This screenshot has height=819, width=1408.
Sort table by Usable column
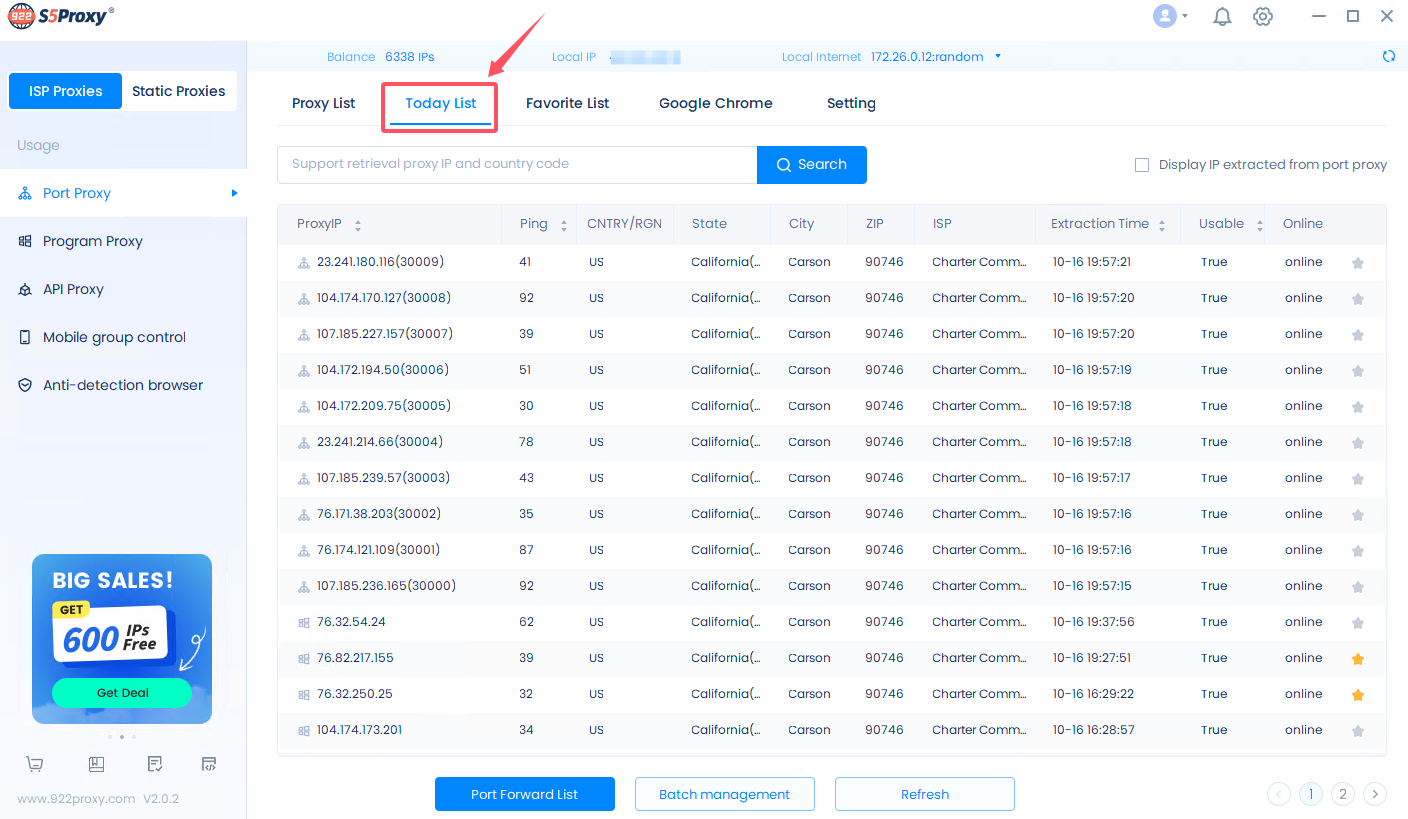point(1260,225)
